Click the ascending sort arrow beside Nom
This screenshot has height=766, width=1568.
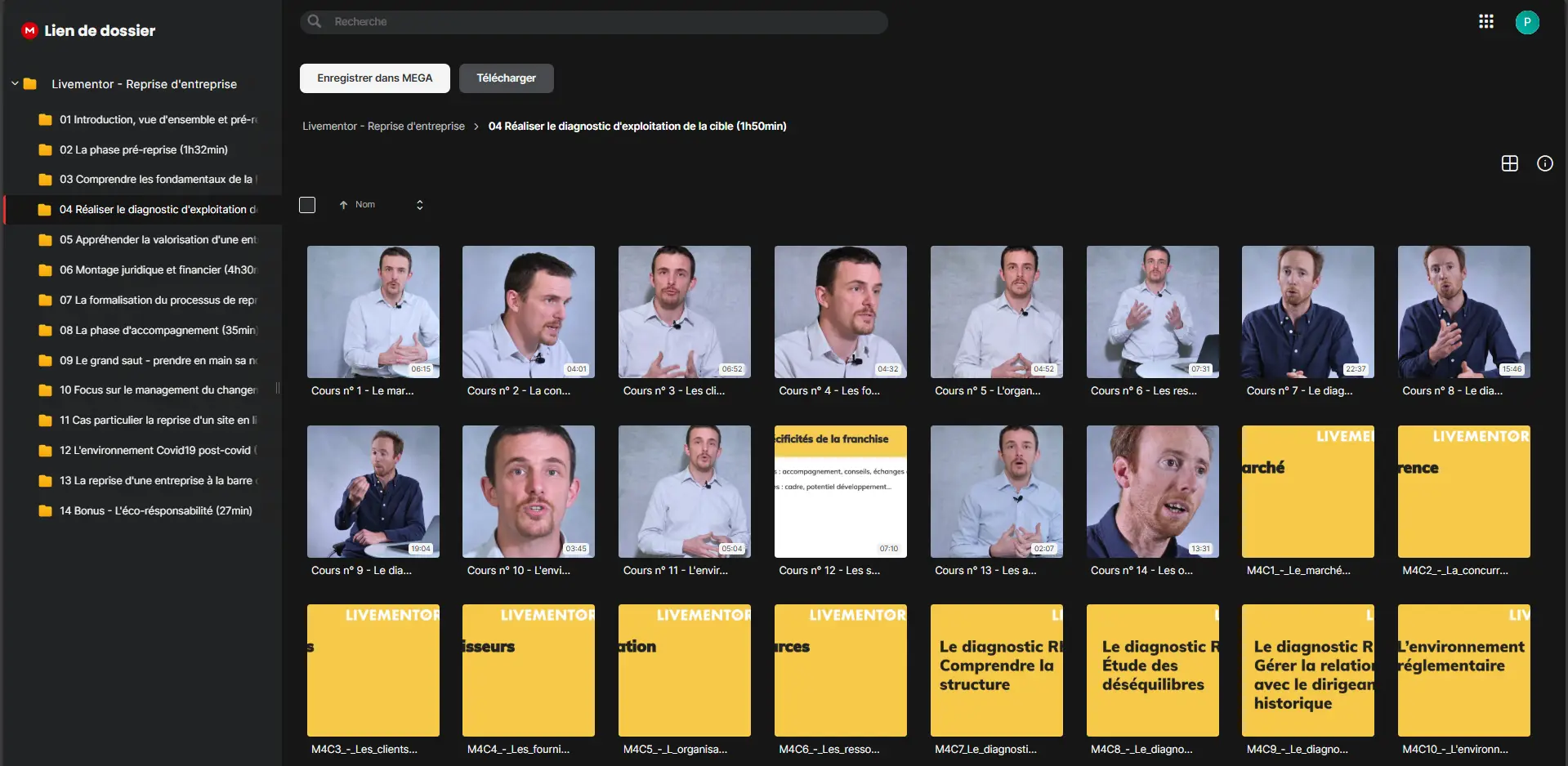coord(343,205)
